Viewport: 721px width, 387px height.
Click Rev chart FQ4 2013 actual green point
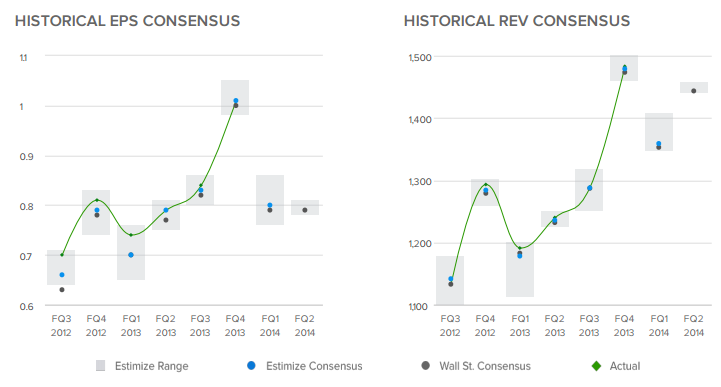tap(624, 67)
